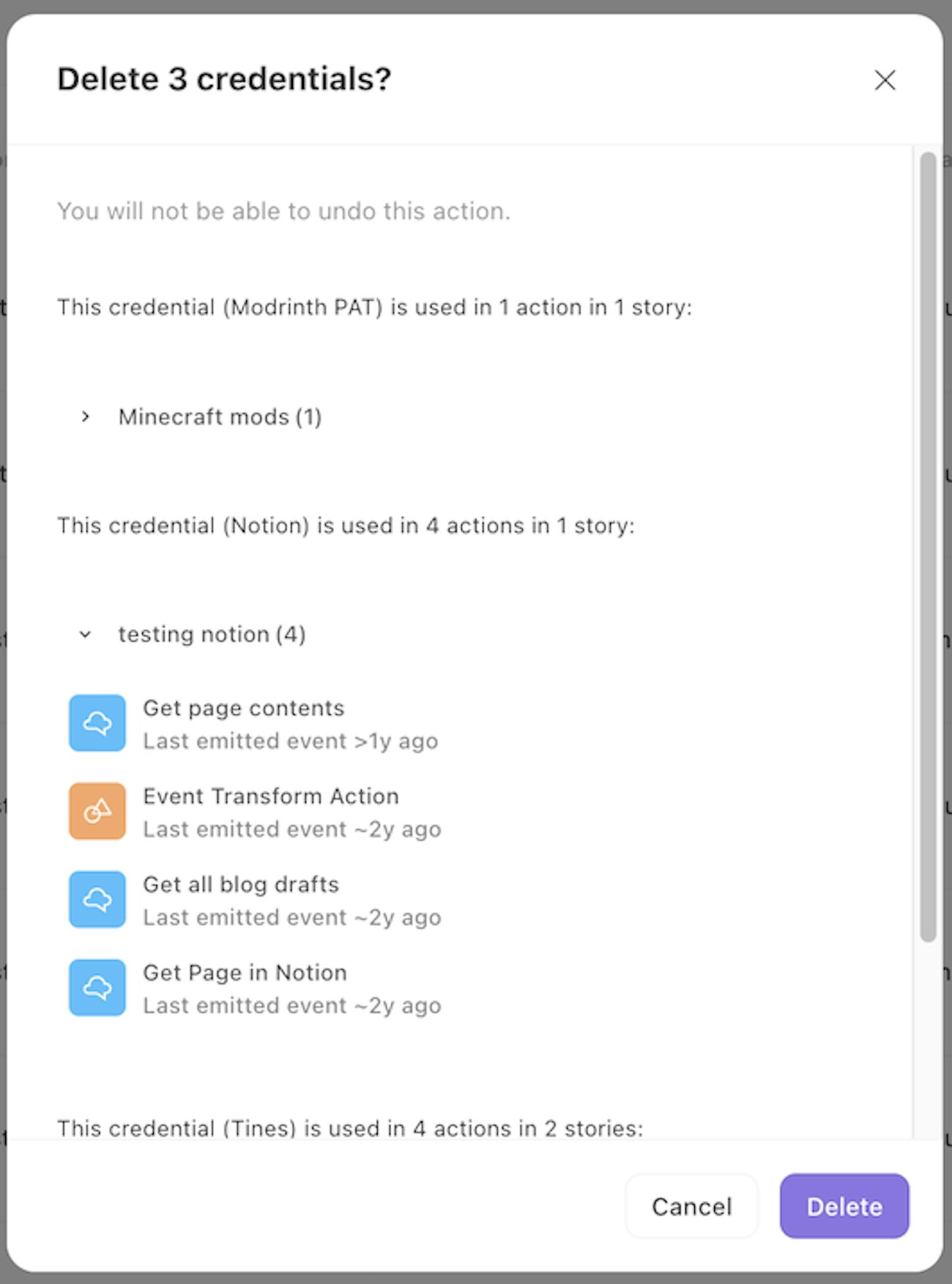Screen dimensions: 952x1284
Task: Close the Delete credentials dialog
Action: click(885, 80)
